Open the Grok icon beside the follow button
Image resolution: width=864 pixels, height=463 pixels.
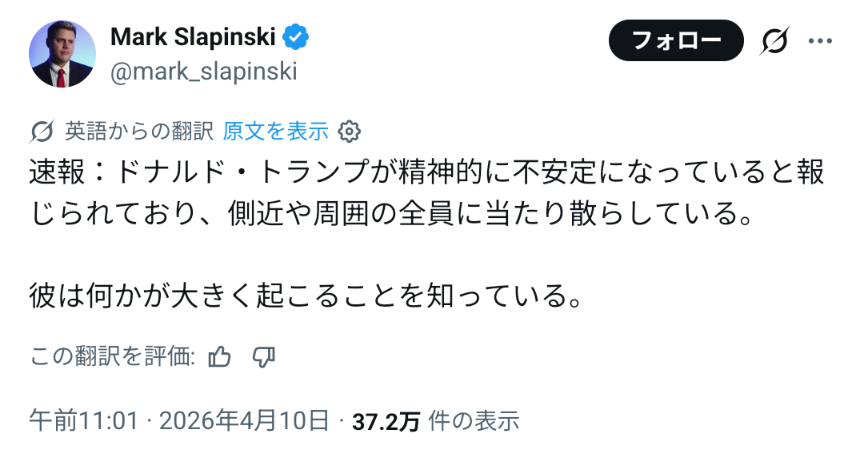pos(773,41)
